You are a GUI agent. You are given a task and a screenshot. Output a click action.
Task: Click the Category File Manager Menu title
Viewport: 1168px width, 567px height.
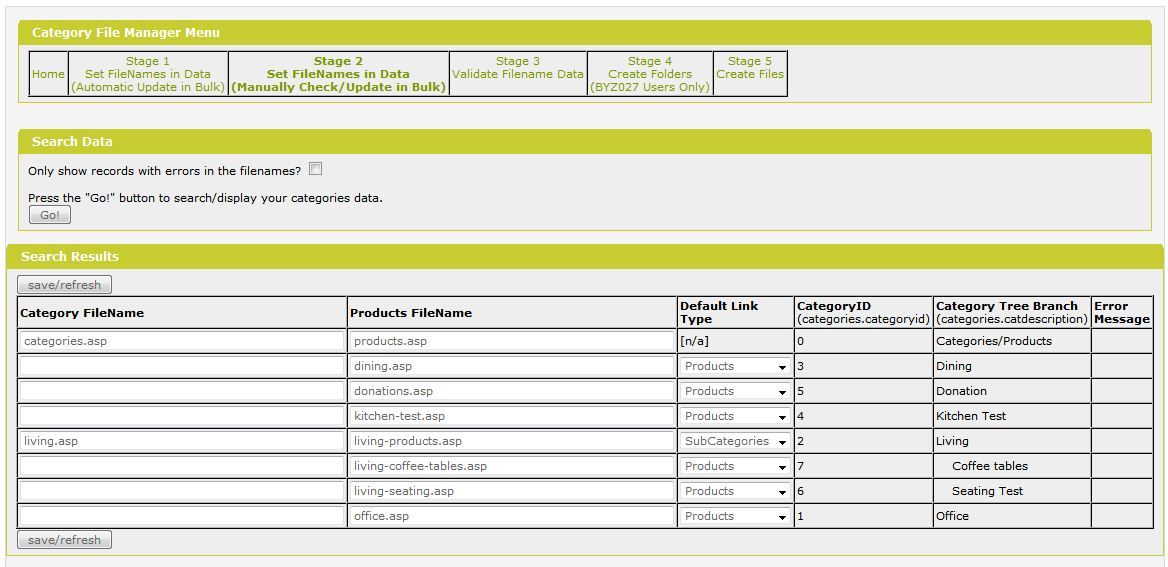(x=126, y=33)
